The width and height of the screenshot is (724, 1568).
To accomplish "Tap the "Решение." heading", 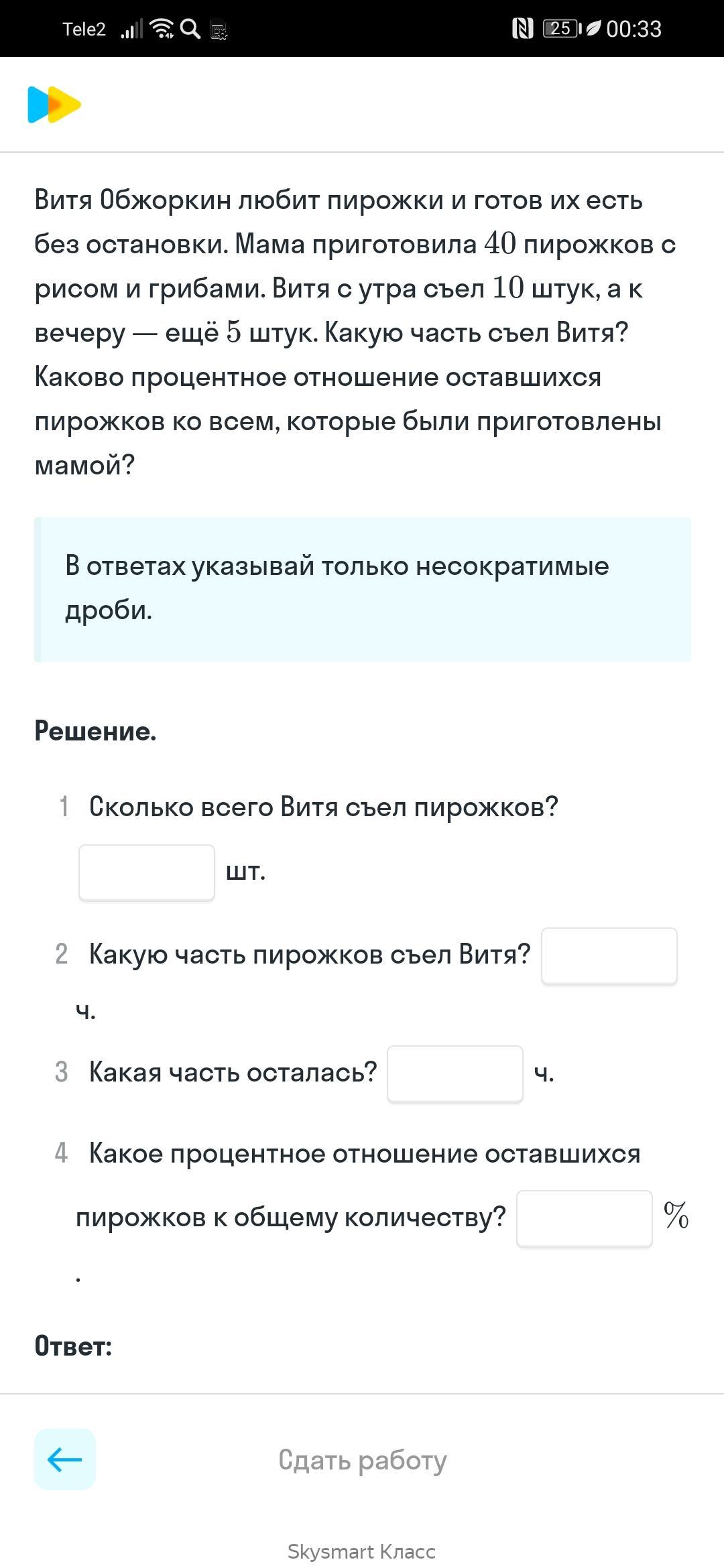I will click(x=95, y=731).
